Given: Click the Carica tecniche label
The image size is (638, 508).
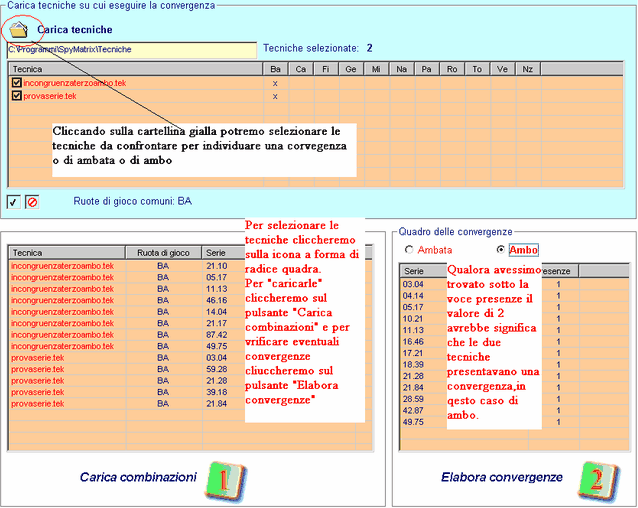Looking at the screenshot, I should coord(74,30).
